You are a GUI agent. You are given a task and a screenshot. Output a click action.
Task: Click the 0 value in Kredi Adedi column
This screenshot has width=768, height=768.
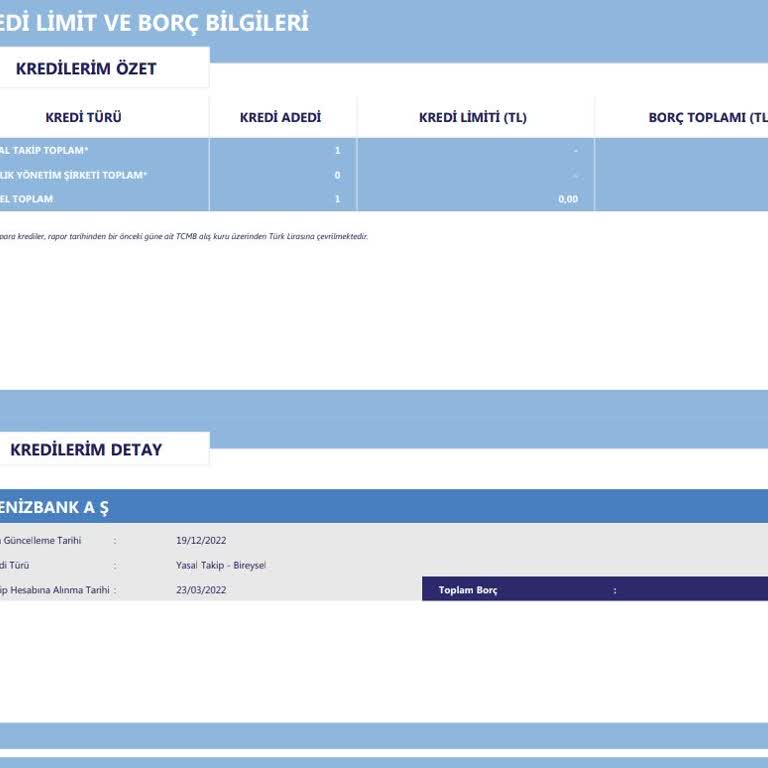click(337, 175)
